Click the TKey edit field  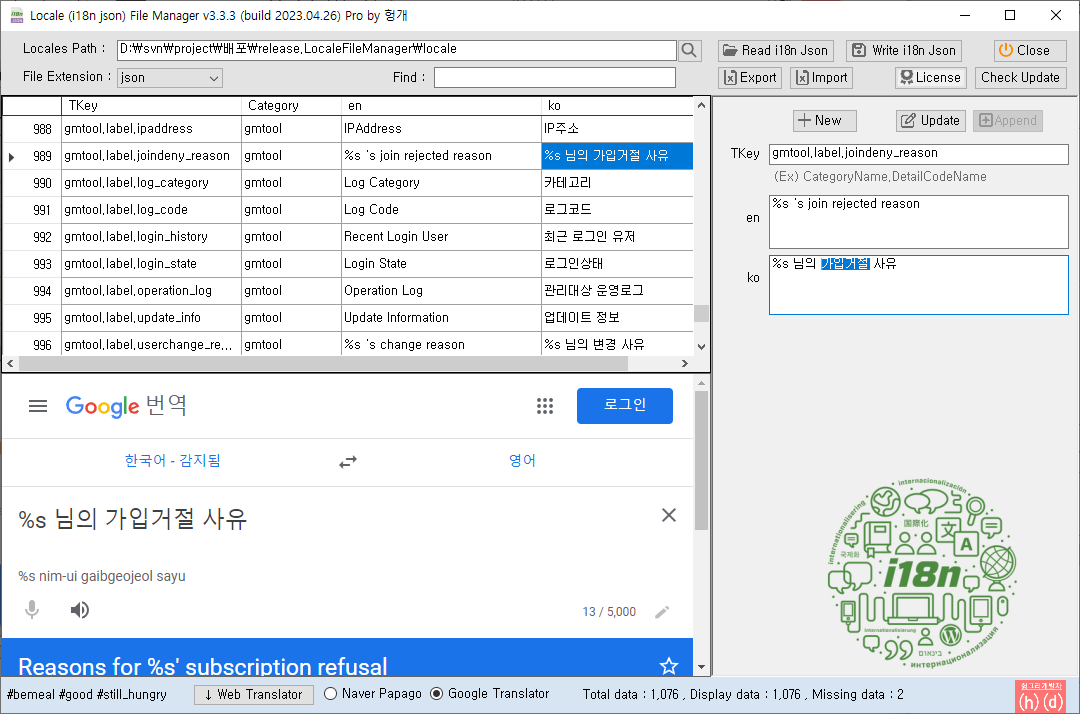tap(919, 154)
